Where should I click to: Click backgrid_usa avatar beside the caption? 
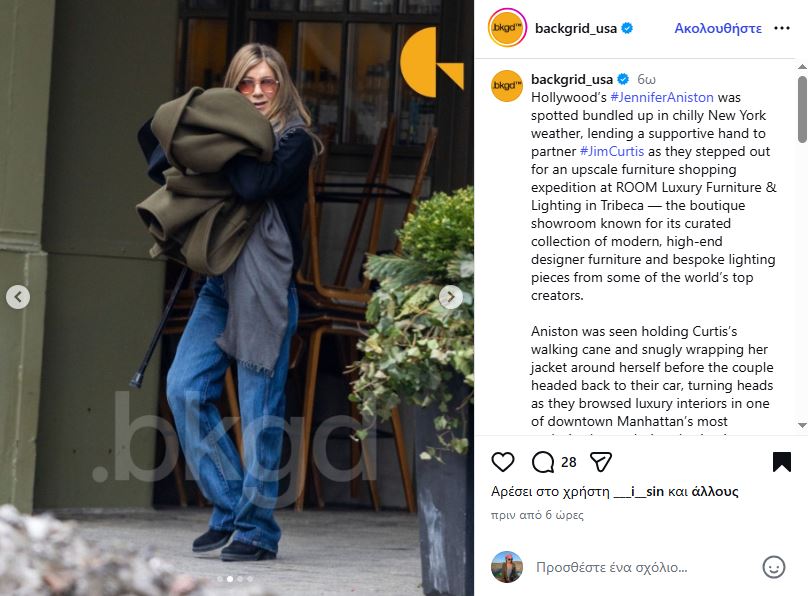[507, 86]
